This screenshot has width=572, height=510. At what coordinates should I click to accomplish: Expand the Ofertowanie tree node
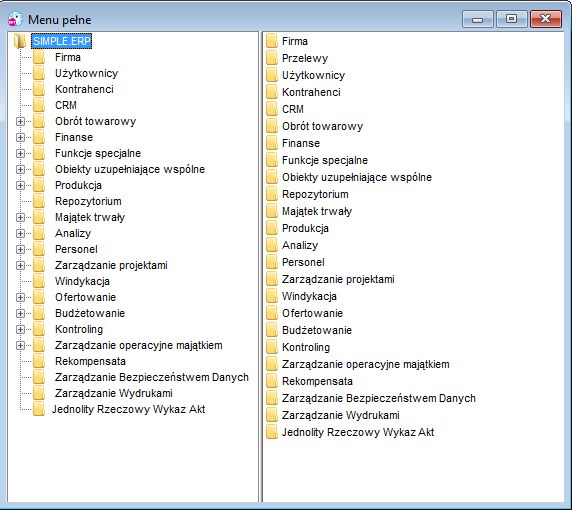(x=20, y=298)
